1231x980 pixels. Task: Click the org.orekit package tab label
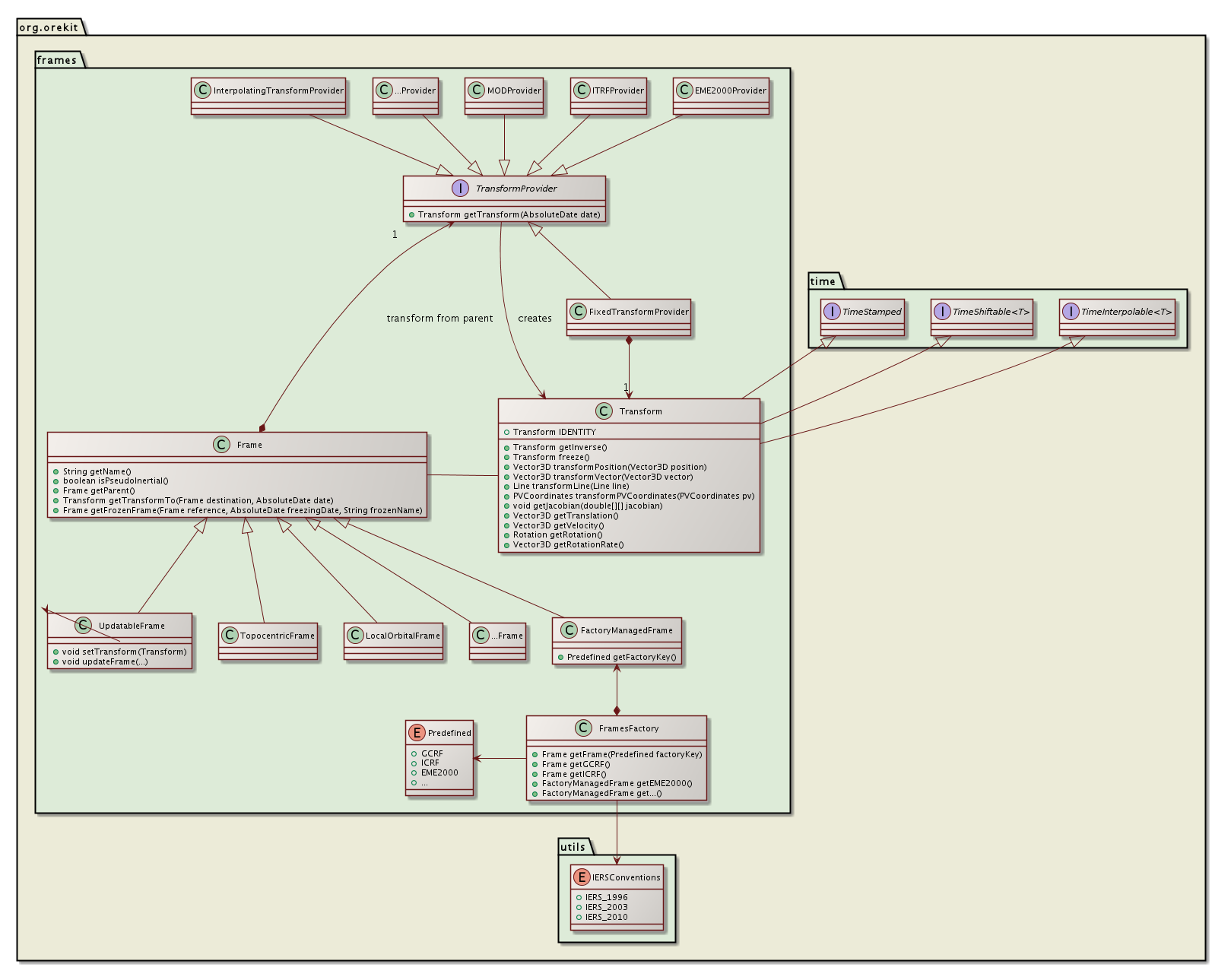(49, 27)
